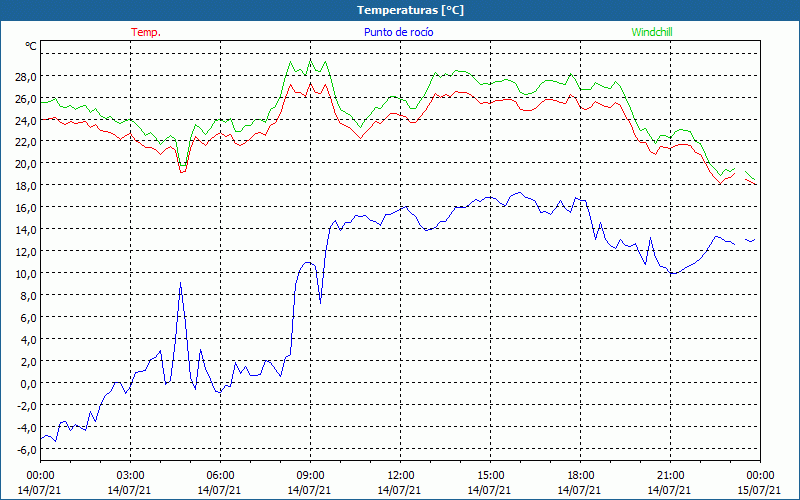The height and width of the screenshot is (500, 800).
Task: Click the 10,0 y-axis value
Action: (x=26, y=274)
